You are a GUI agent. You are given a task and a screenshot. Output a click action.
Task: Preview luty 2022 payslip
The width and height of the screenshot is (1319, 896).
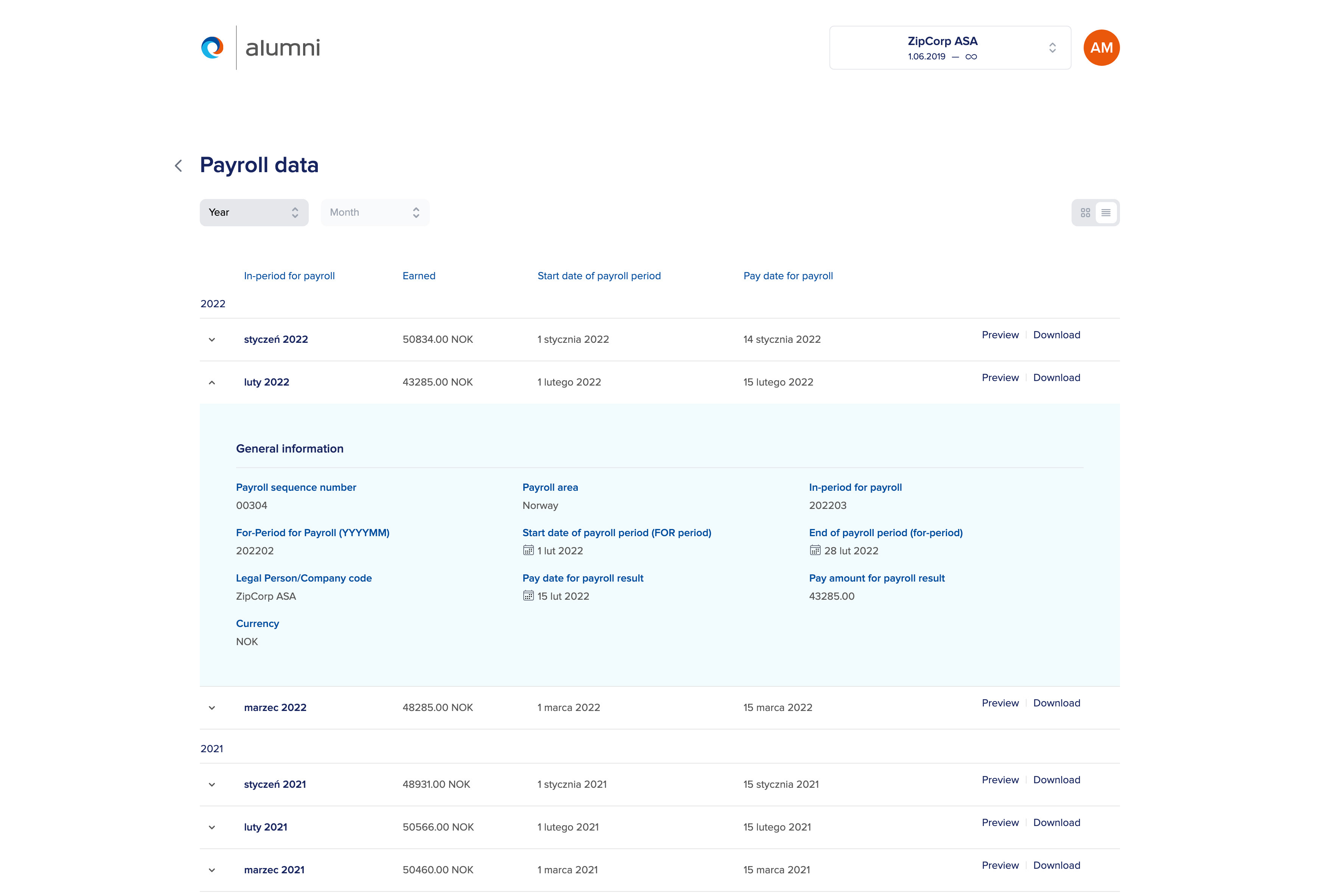click(x=1000, y=377)
